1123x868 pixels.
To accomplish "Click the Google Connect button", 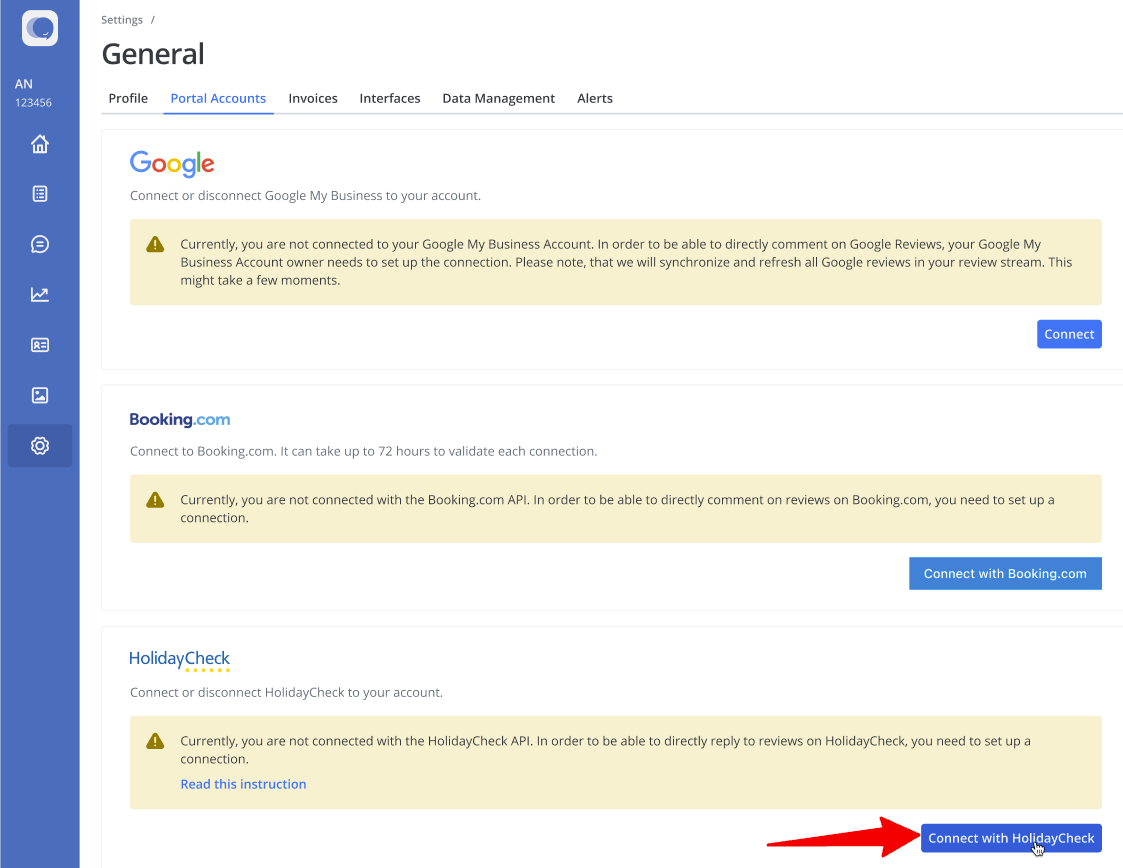I will point(1069,334).
